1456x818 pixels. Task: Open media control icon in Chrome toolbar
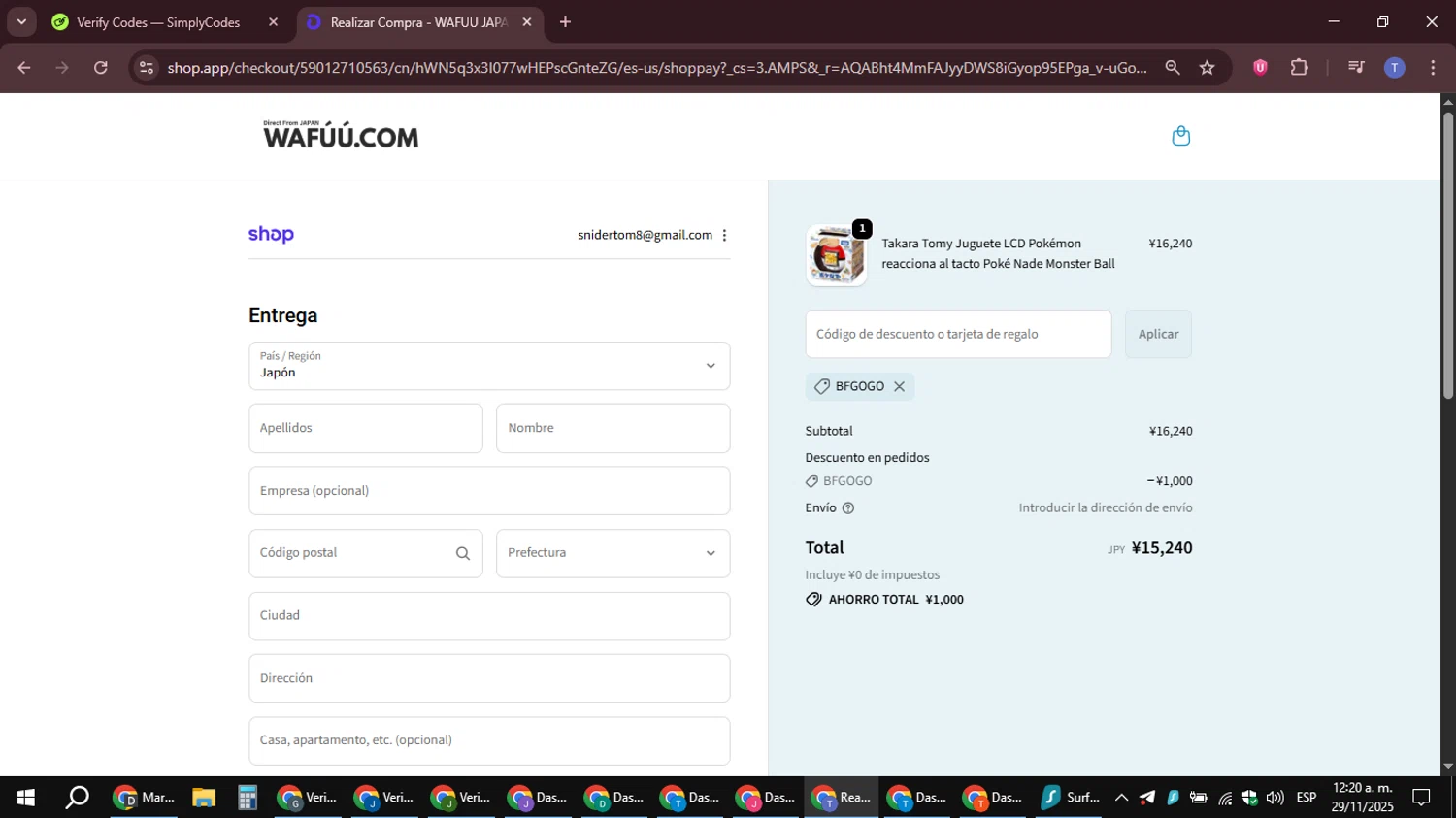click(1356, 67)
